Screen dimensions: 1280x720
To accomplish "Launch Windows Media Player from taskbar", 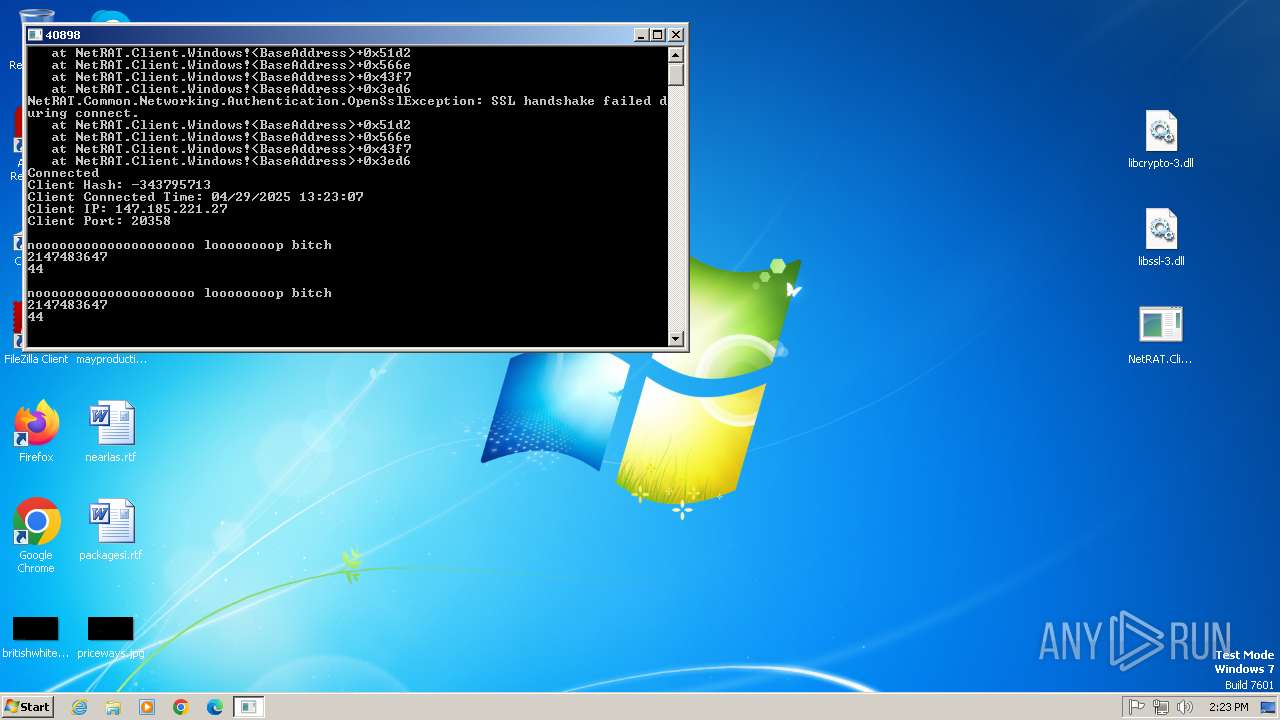I will point(147,707).
